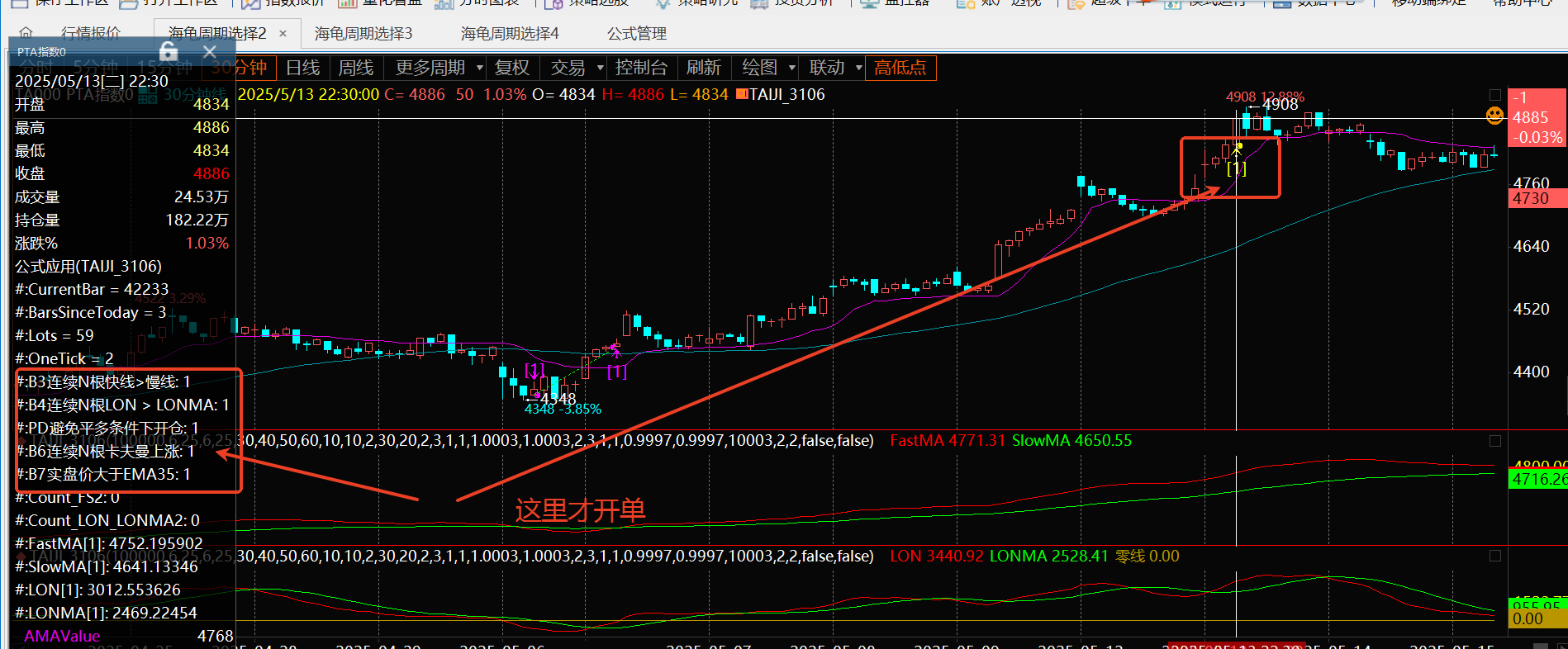
Task: Click the 持仓量 182.22万 row
Action: (122, 220)
